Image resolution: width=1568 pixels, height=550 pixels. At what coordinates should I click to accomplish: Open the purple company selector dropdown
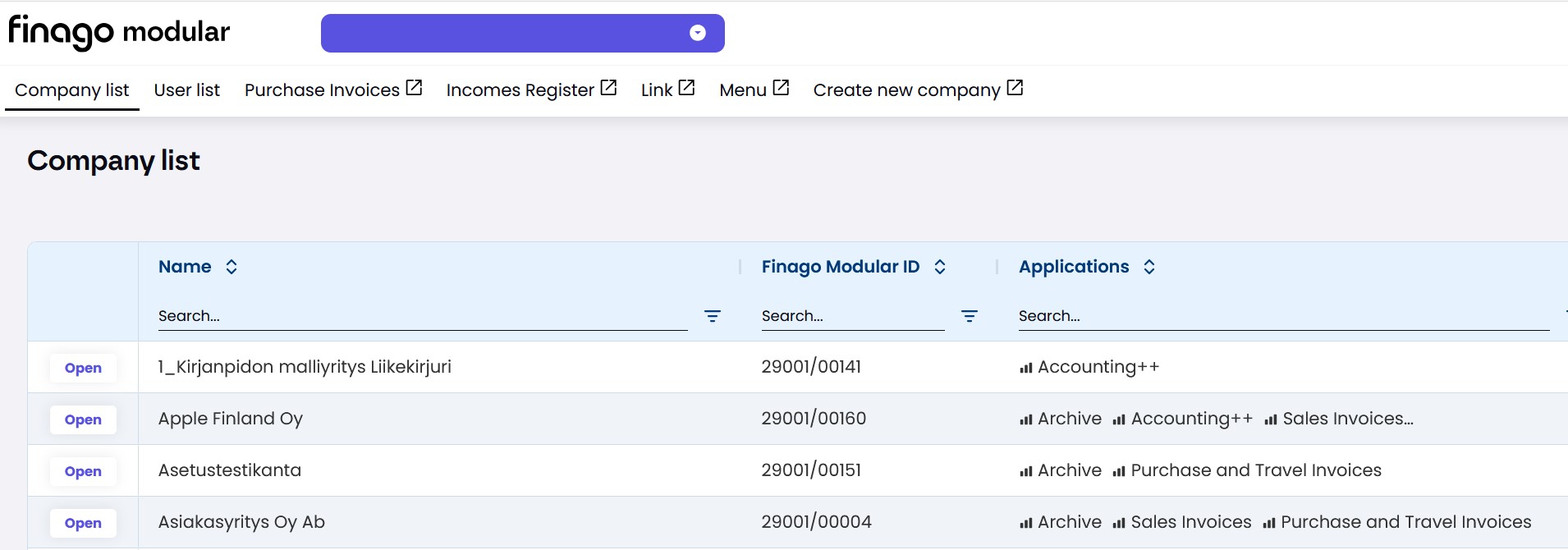coord(522,33)
